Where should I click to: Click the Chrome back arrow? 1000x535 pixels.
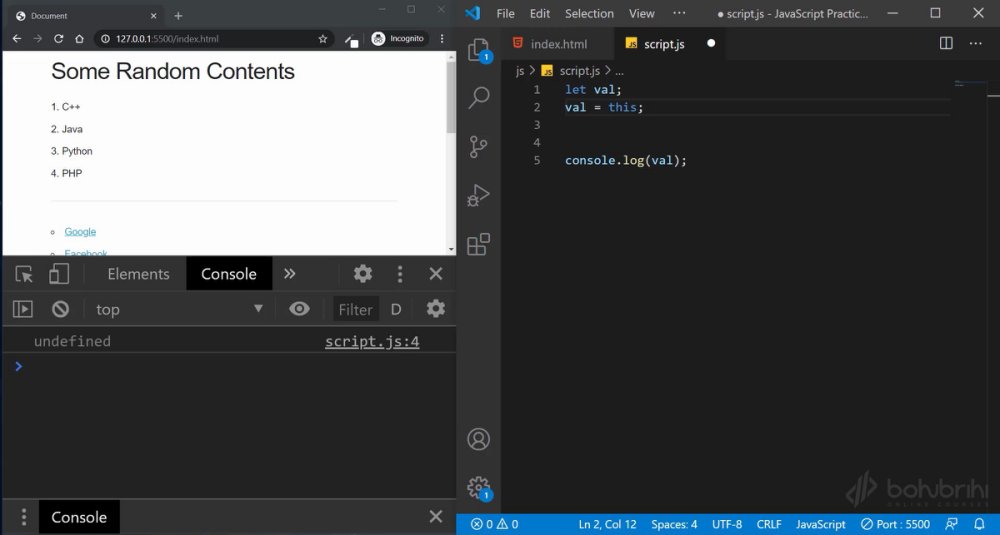[17, 39]
